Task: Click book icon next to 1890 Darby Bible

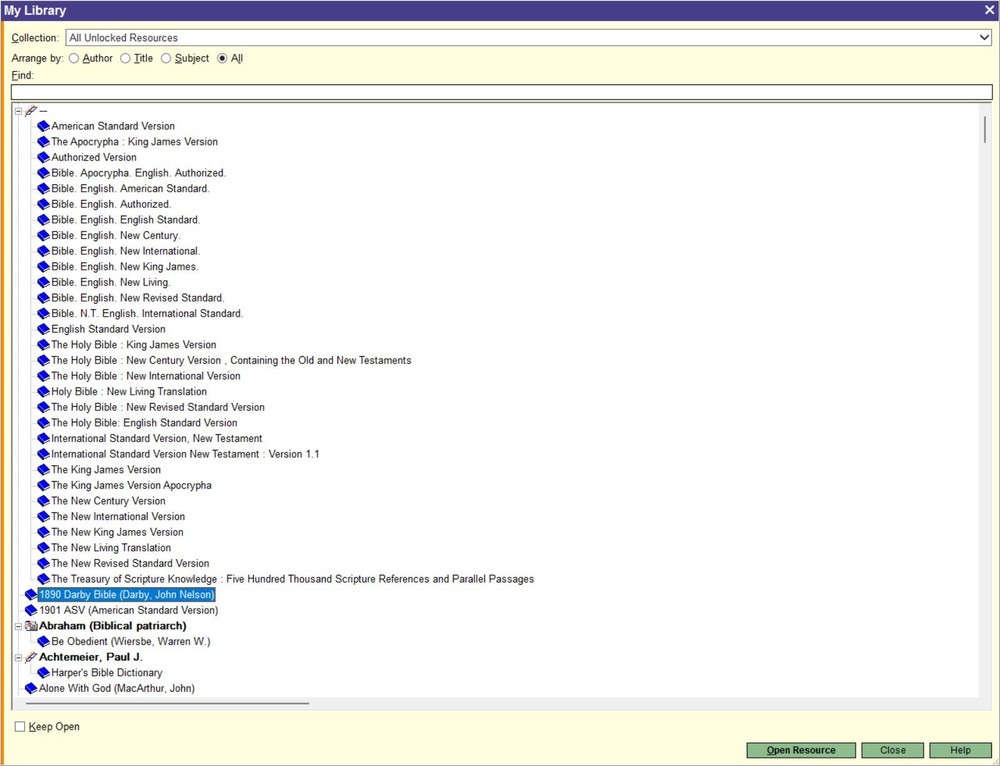Action: click(31, 594)
